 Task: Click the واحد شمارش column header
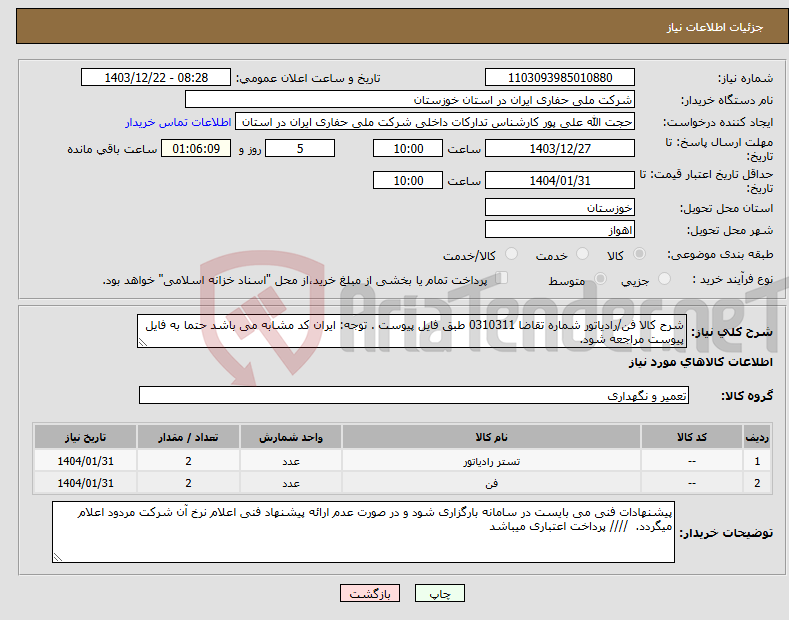point(291,437)
